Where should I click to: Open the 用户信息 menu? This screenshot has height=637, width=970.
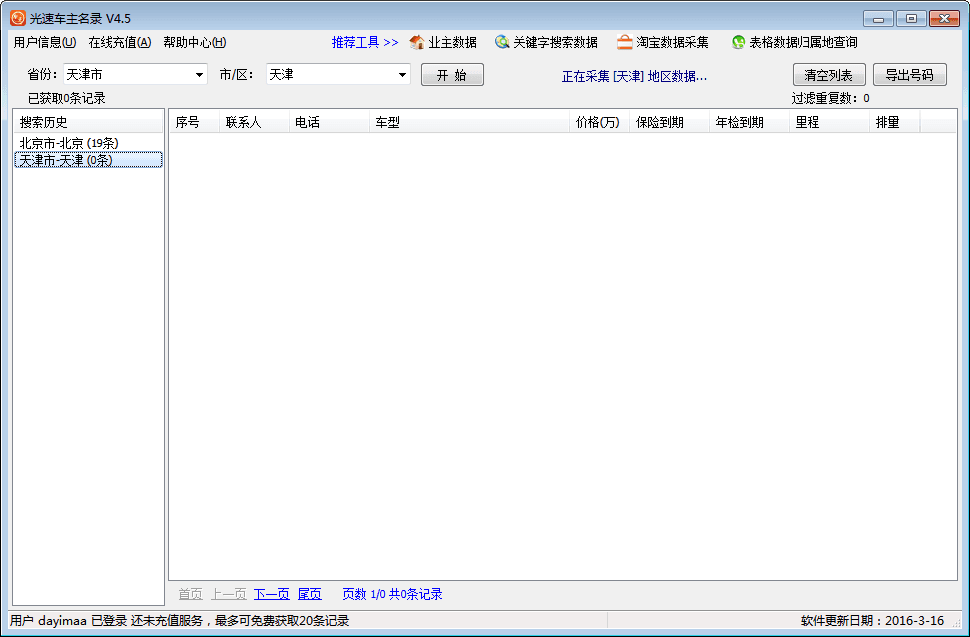click(x=45, y=42)
